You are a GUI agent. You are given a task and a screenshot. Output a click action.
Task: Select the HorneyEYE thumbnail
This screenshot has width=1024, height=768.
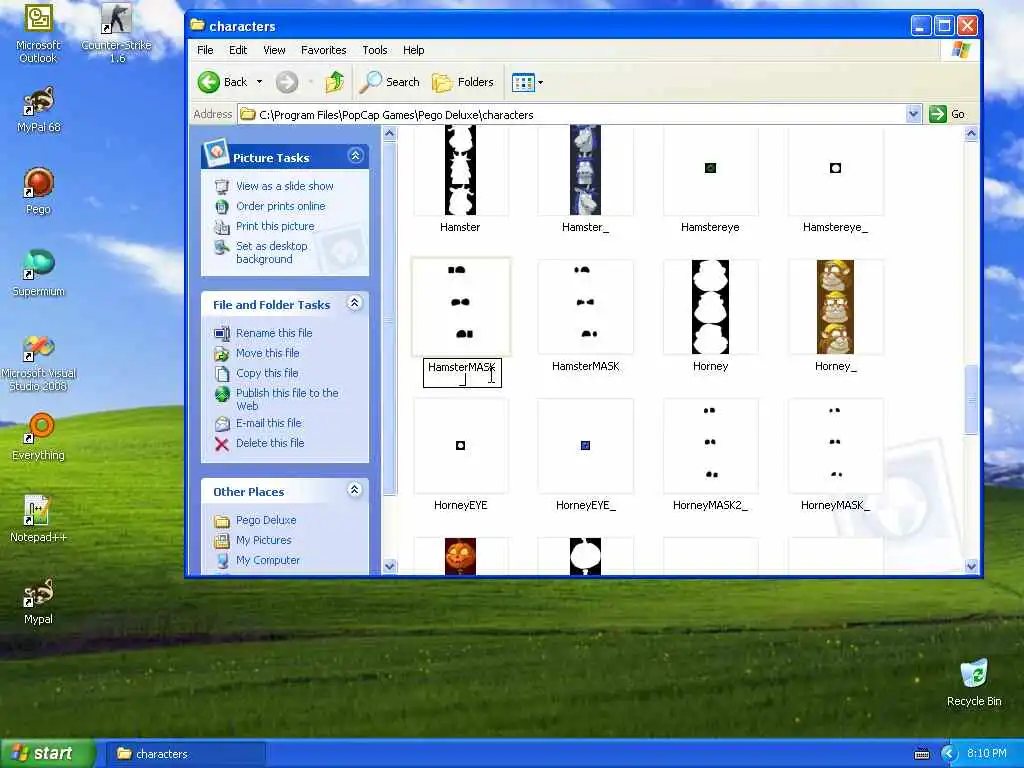coord(460,446)
